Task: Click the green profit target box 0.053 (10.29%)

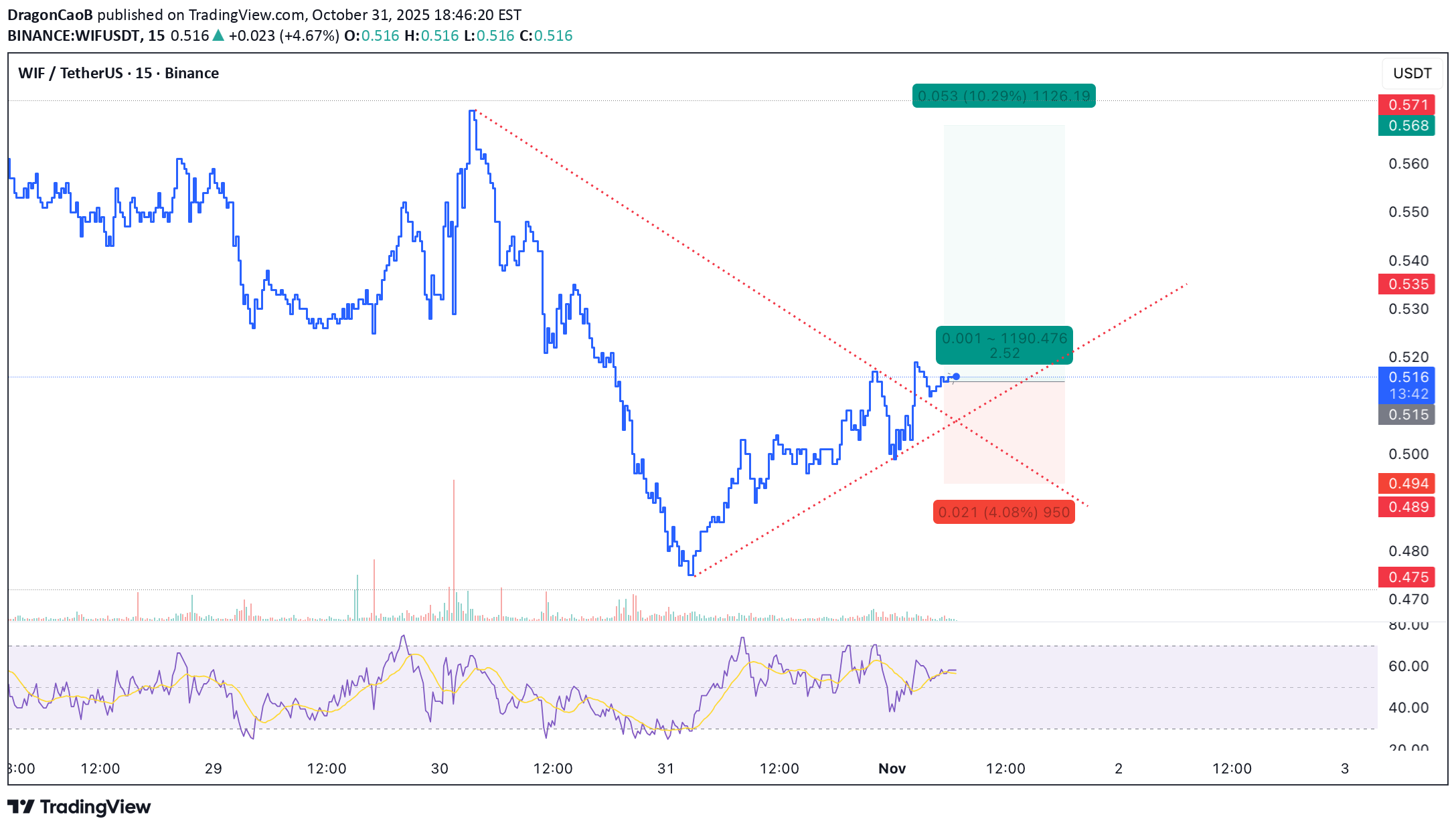Action: click(1003, 96)
